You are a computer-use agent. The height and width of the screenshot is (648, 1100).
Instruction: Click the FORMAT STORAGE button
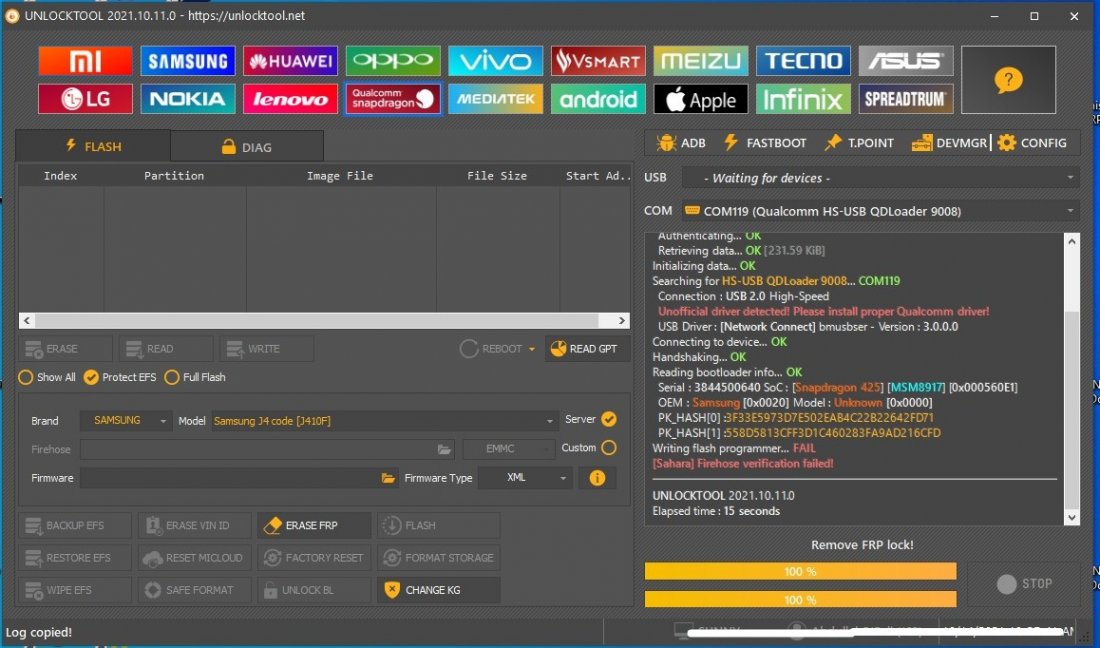438,558
